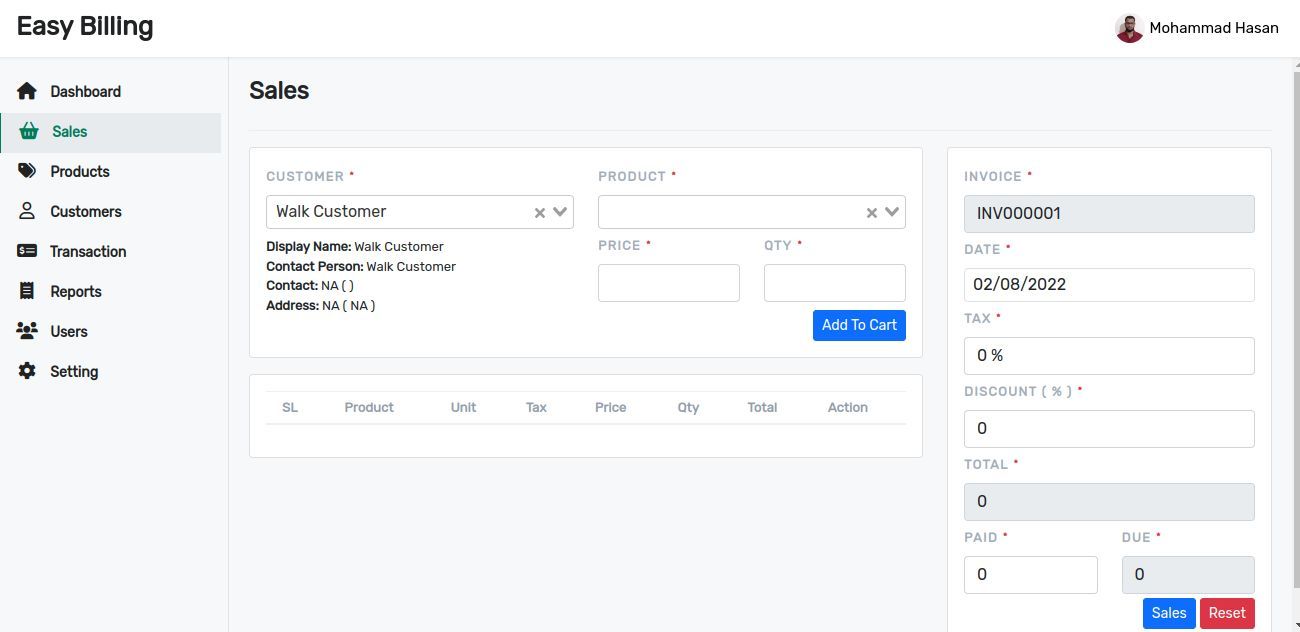Click the red Reset button
The image size is (1300, 632).
[1227, 613]
